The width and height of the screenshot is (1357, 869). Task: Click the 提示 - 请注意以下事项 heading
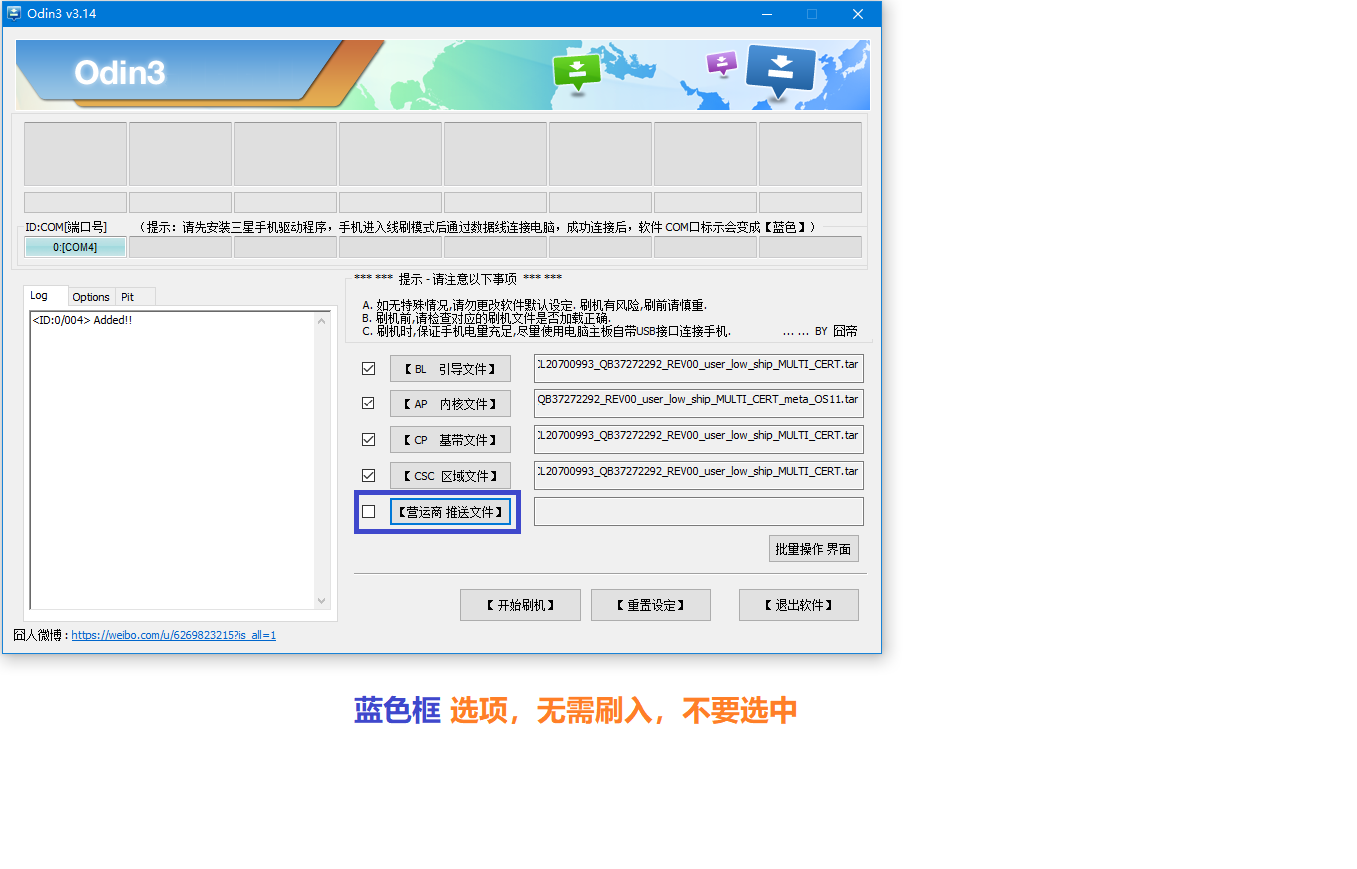click(457, 279)
